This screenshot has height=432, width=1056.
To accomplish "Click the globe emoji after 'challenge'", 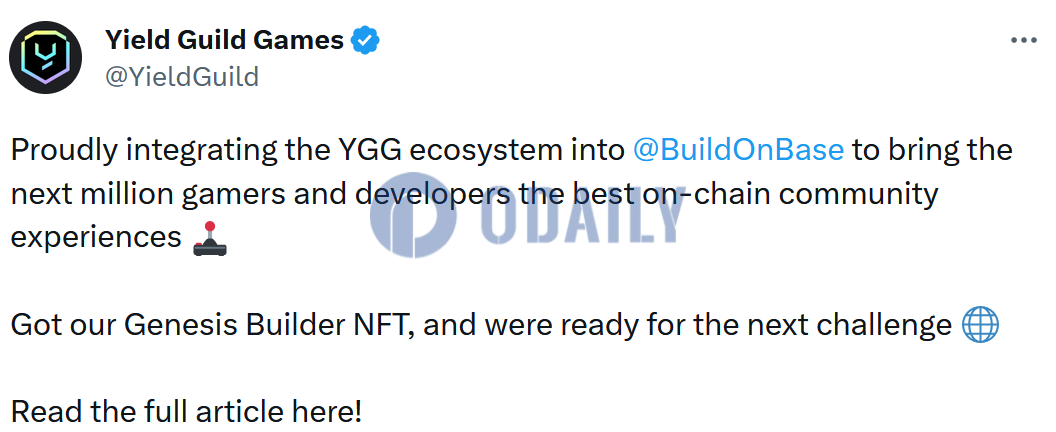I will (x=980, y=326).
